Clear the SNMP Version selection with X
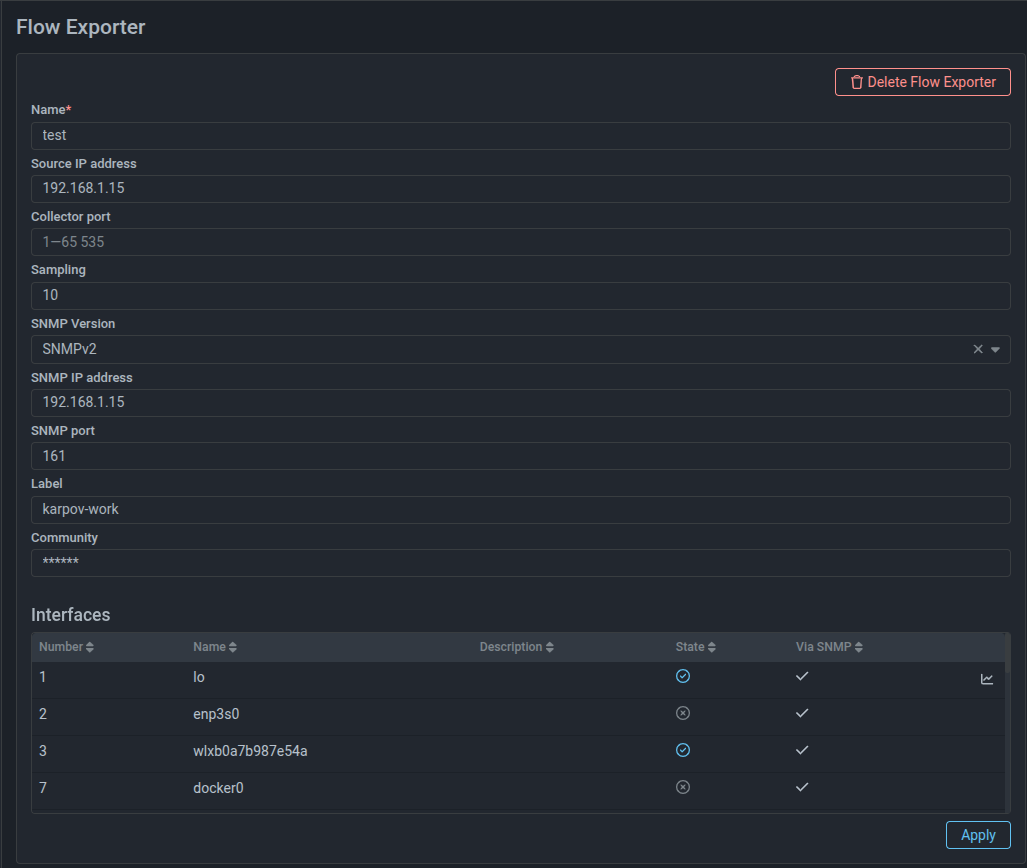 click(x=978, y=350)
